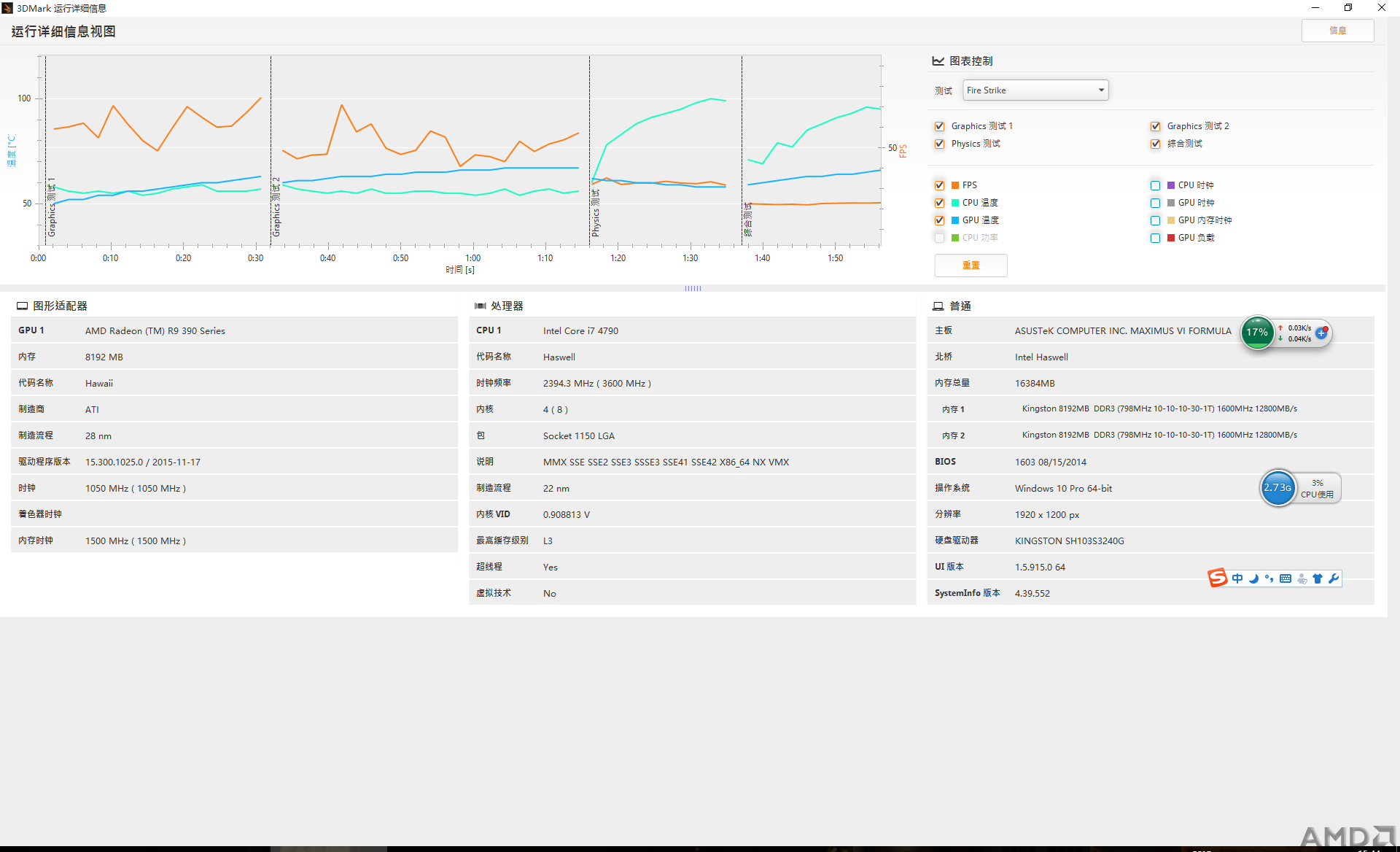Select Intel Core i7 4790 text
Viewport: 1400px width, 852px height.
pos(580,331)
